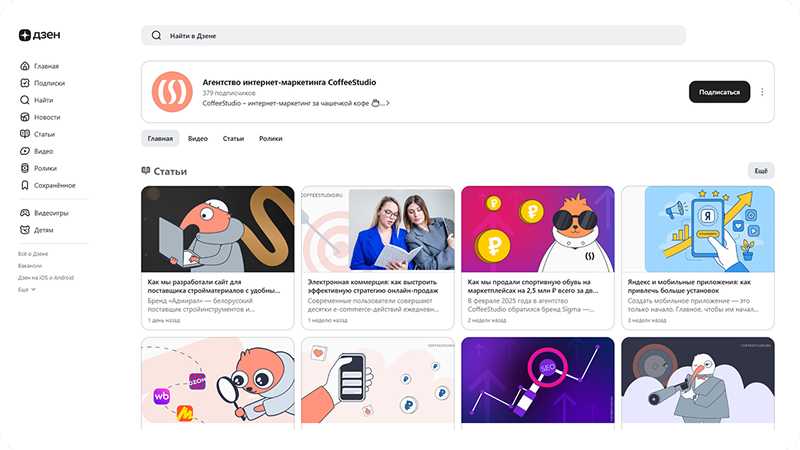Expand the Ещё list in sidebar footer
Image resolution: width=800 pixels, height=450 pixels.
tap(27, 289)
